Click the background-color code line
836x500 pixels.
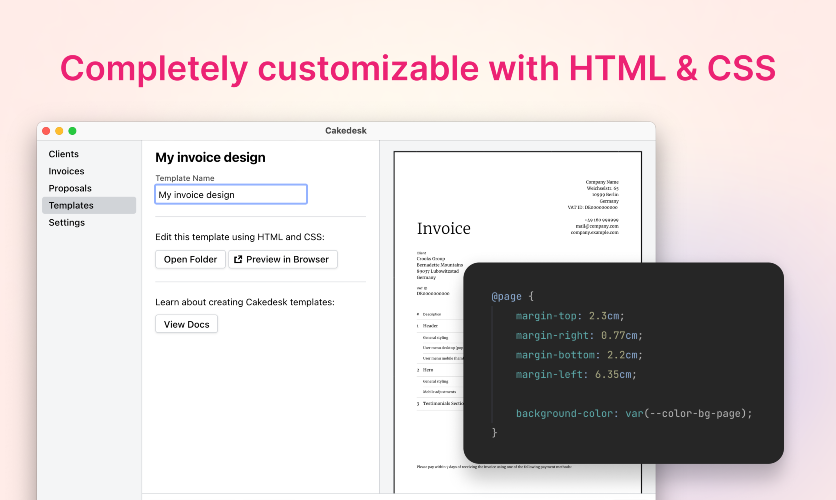634,414
